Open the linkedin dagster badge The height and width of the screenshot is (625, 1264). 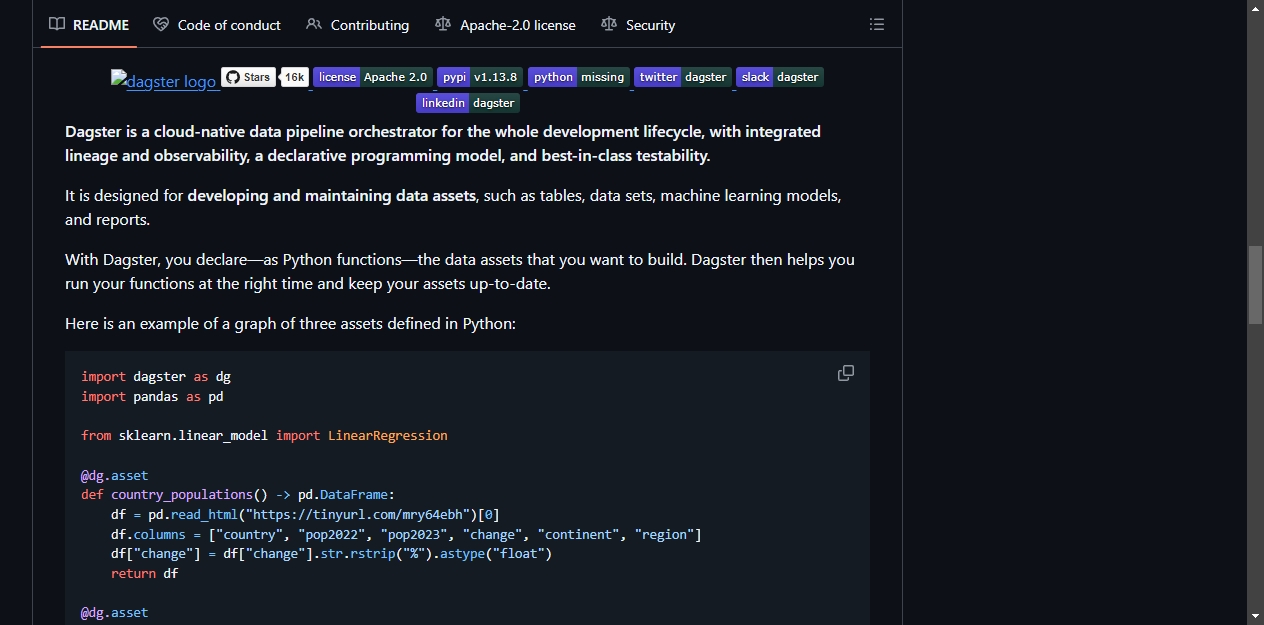pos(468,103)
